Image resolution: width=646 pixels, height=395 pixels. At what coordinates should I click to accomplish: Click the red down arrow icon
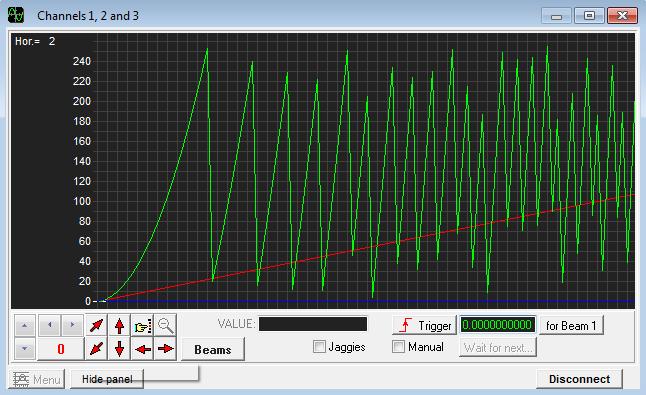pyautogui.click(x=119, y=349)
